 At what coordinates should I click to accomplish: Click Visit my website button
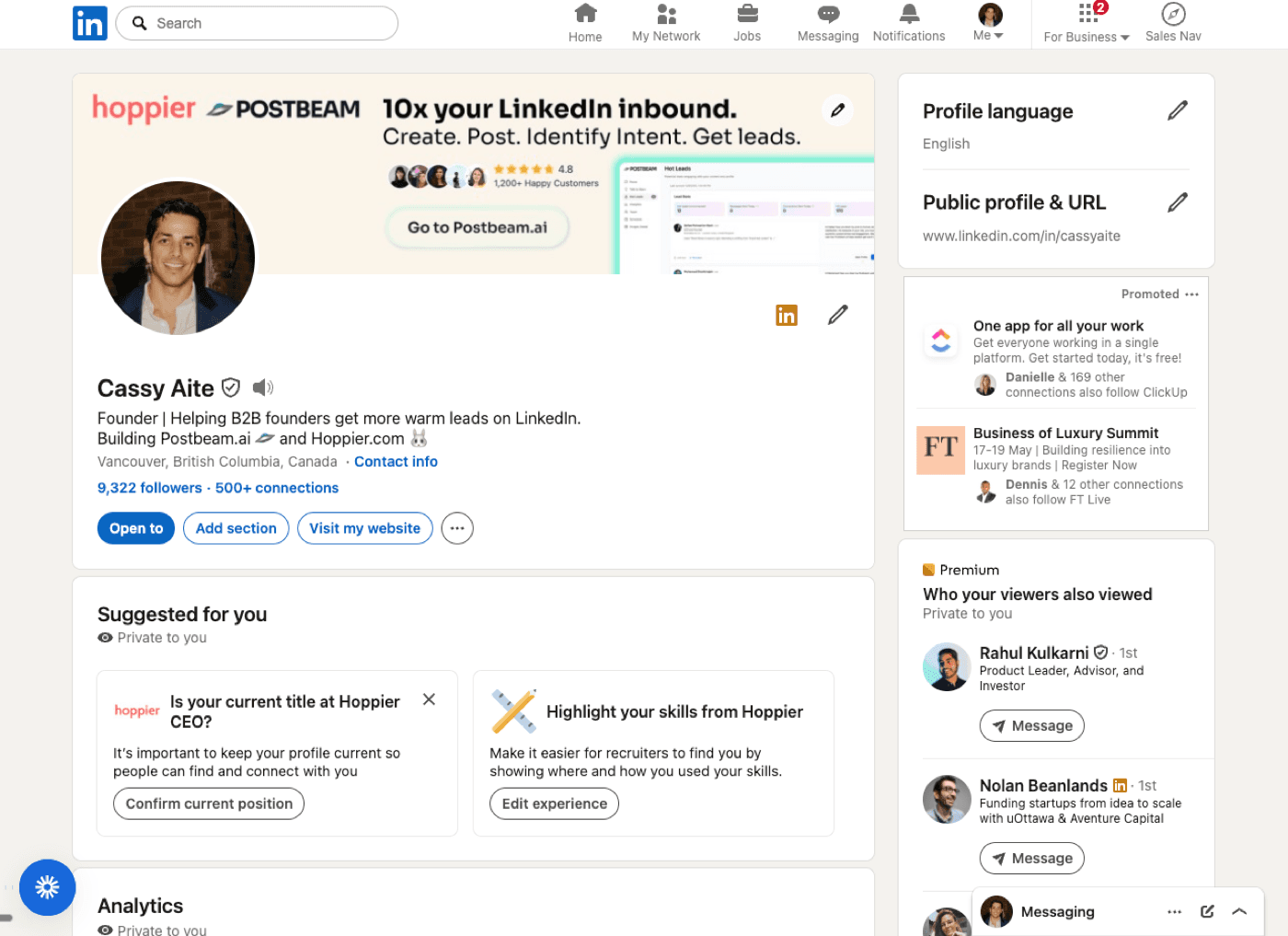364,528
